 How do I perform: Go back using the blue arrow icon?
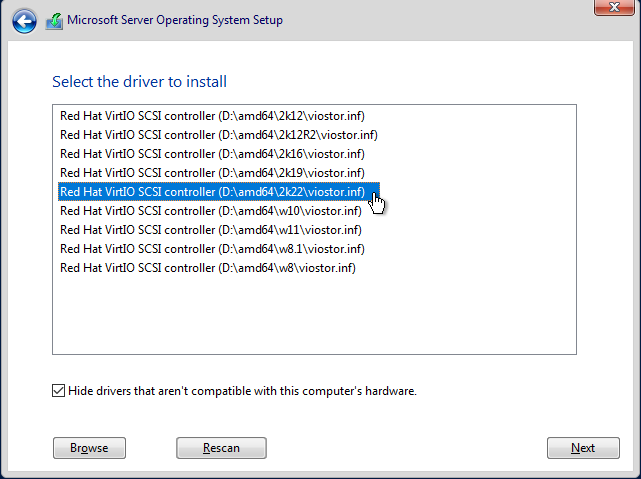point(24,21)
